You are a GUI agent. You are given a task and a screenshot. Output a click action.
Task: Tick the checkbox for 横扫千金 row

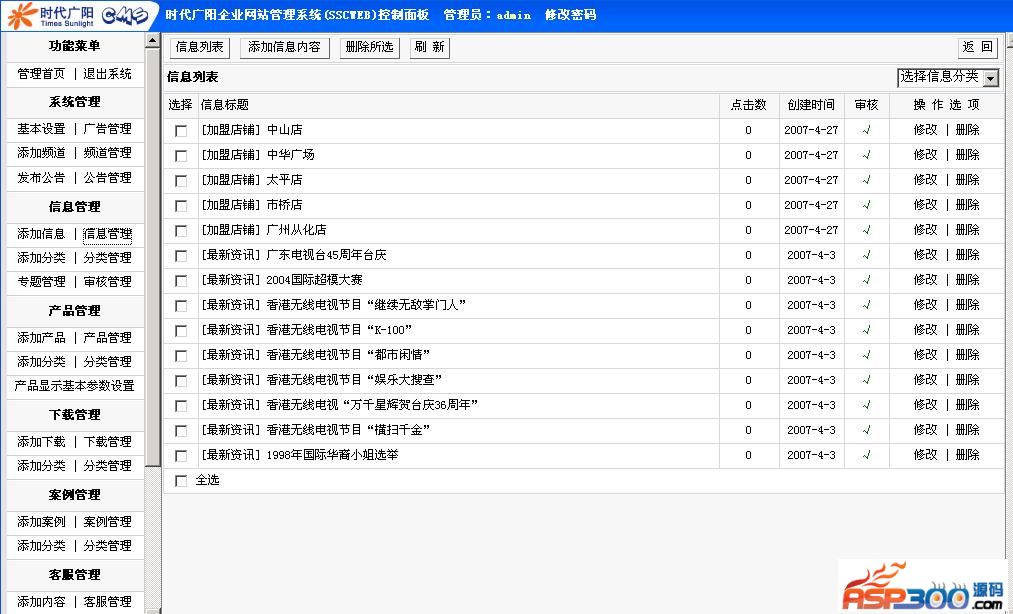181,431
